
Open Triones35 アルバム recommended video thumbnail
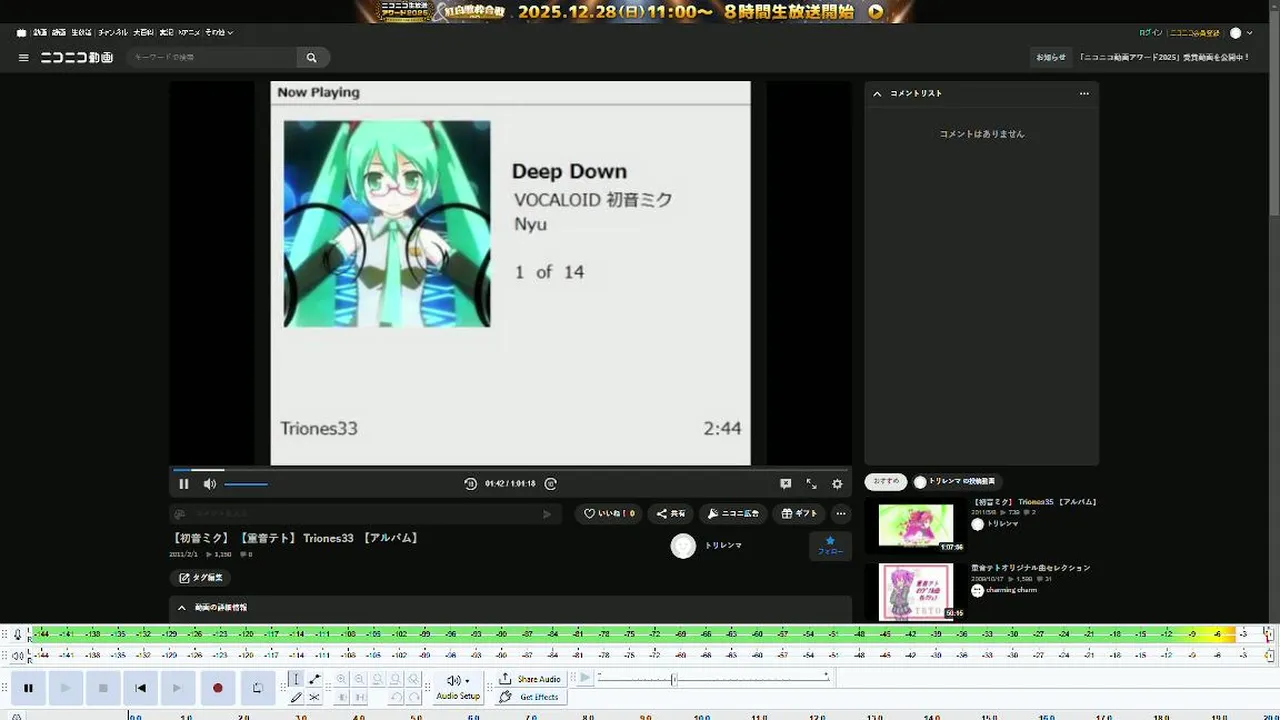916,525
